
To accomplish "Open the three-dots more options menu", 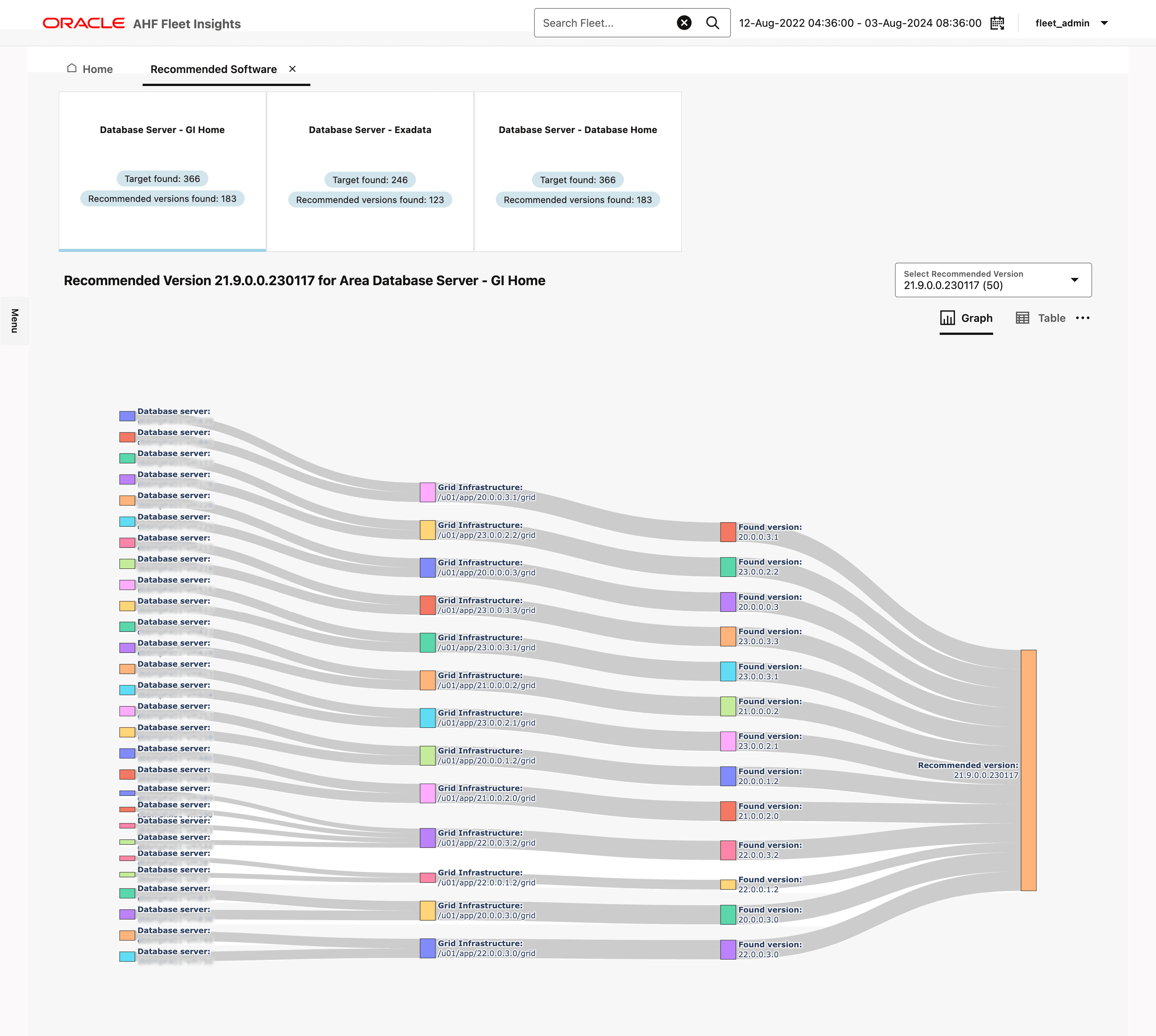I will [1083, 318].
